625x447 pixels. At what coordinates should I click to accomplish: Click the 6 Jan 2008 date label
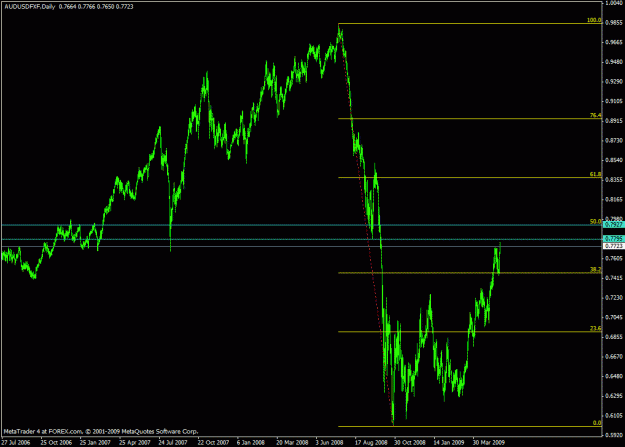pos(251,443)
